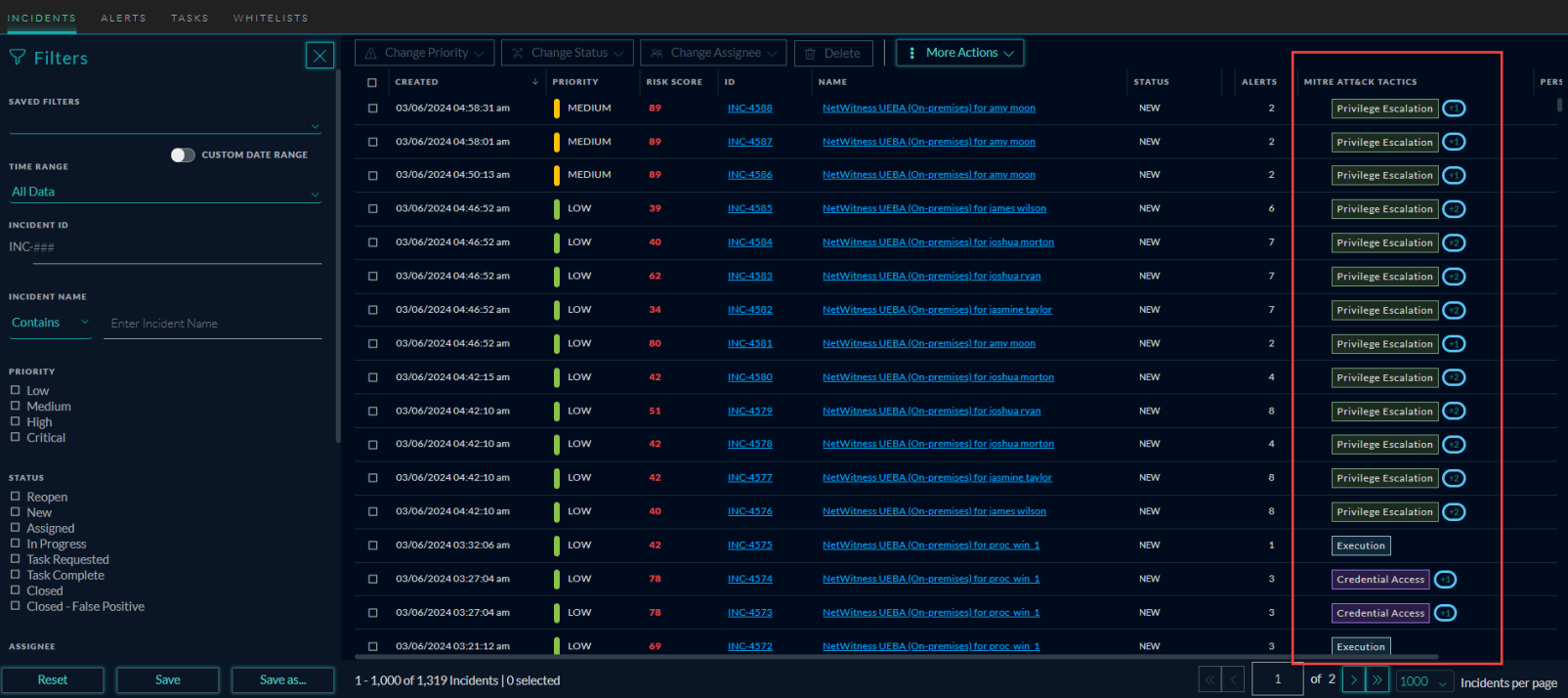Go to the previous page of incidents

pyautogui.click(x=1233, y=679)
